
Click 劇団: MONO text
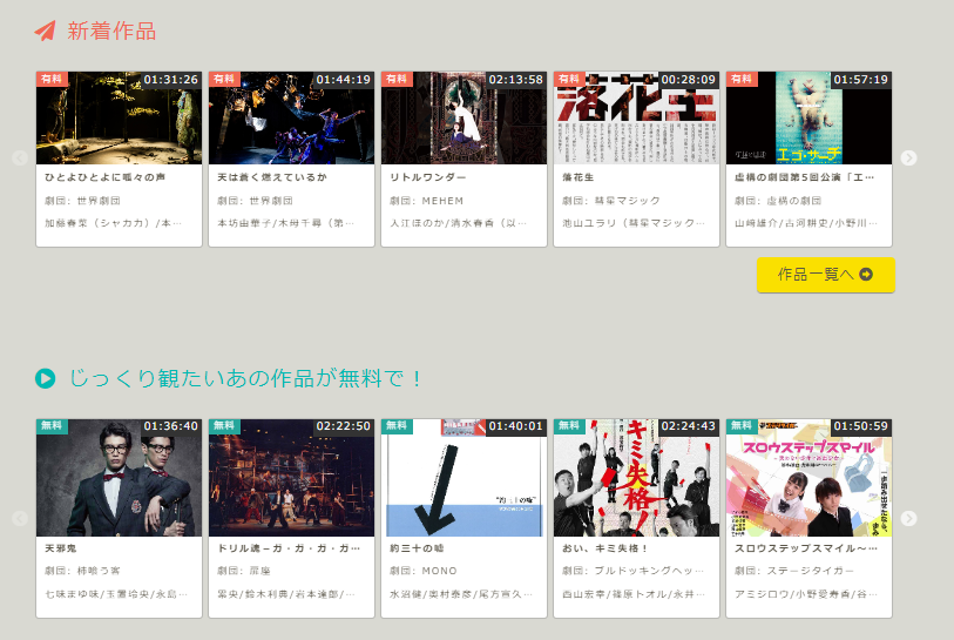pos(423,571)
